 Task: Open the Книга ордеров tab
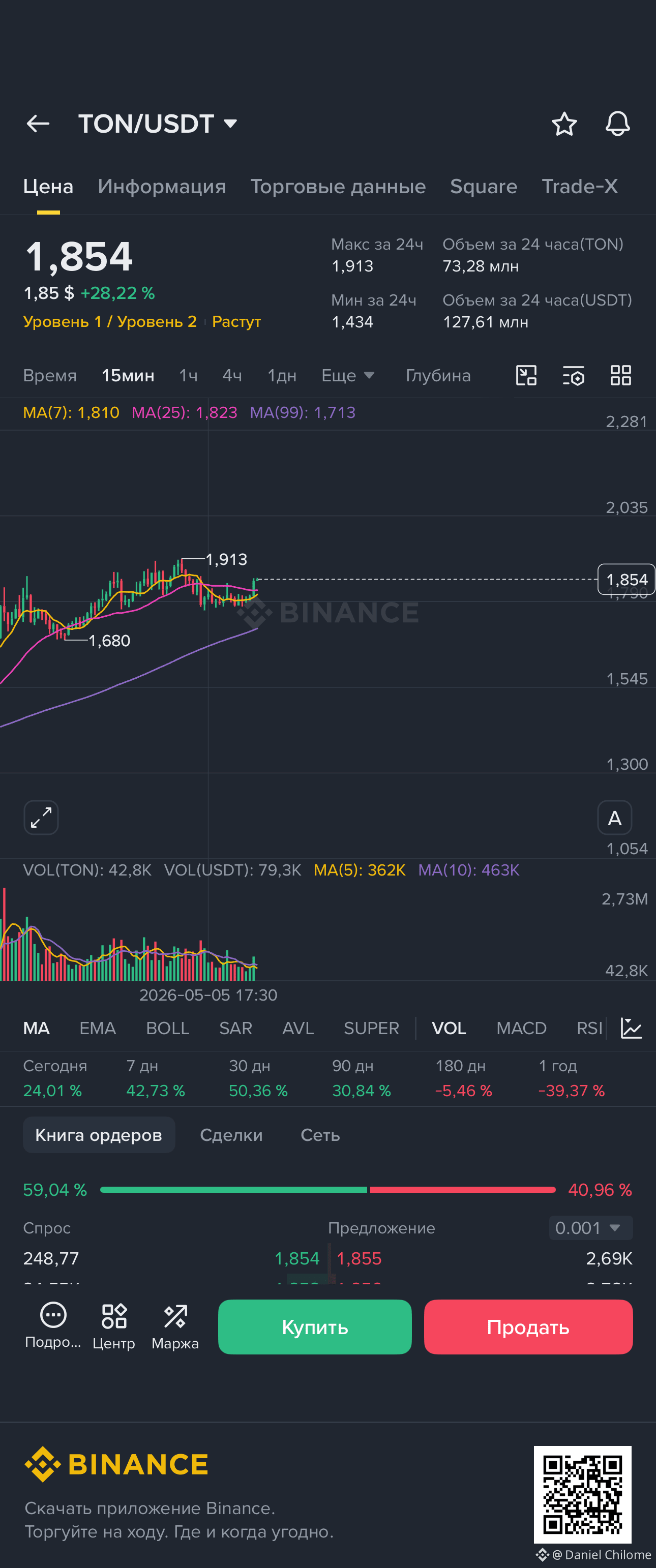(99, 1135)
